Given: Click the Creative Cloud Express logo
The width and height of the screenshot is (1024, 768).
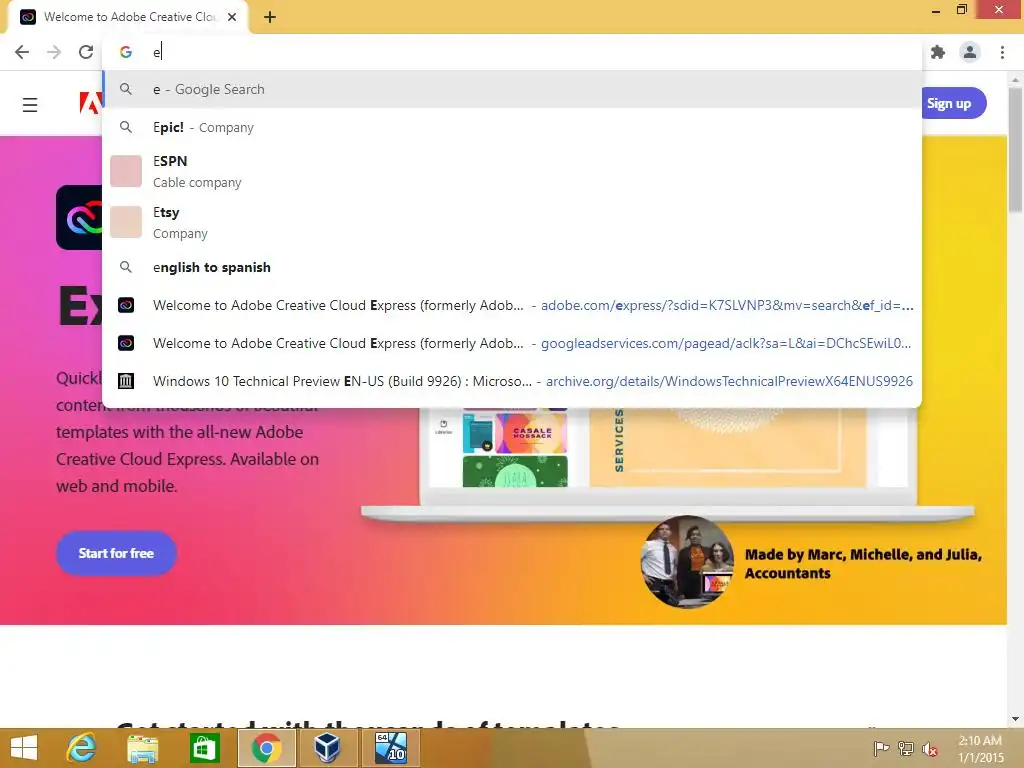Looking at the screenshot, I should click(x=79, y=217).
